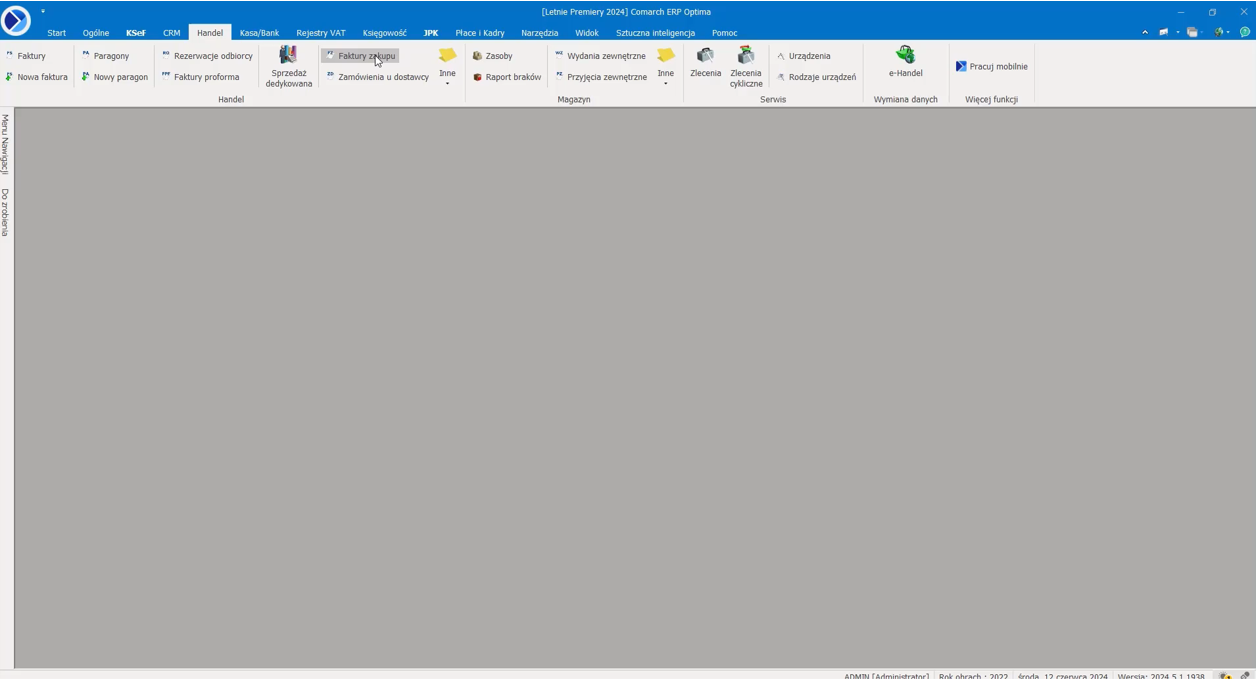Viewport: 1256px width, 679px height.
Task: Expand the Inne dropdown in Handel group
Action: click(447, 67)
